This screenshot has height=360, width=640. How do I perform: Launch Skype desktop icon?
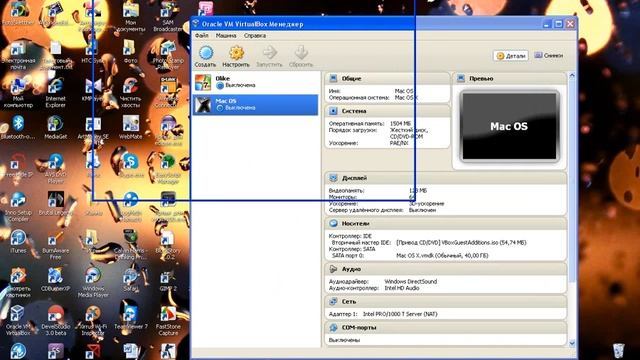click(131, 165)
